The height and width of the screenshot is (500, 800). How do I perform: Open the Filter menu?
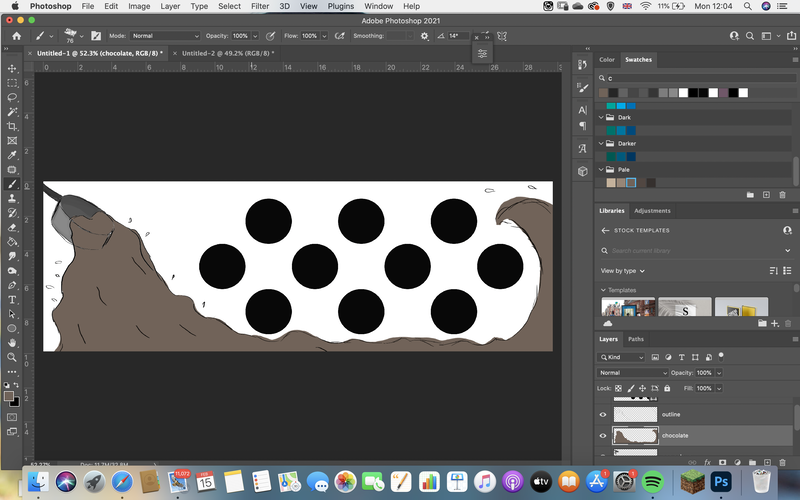[260, 6]
